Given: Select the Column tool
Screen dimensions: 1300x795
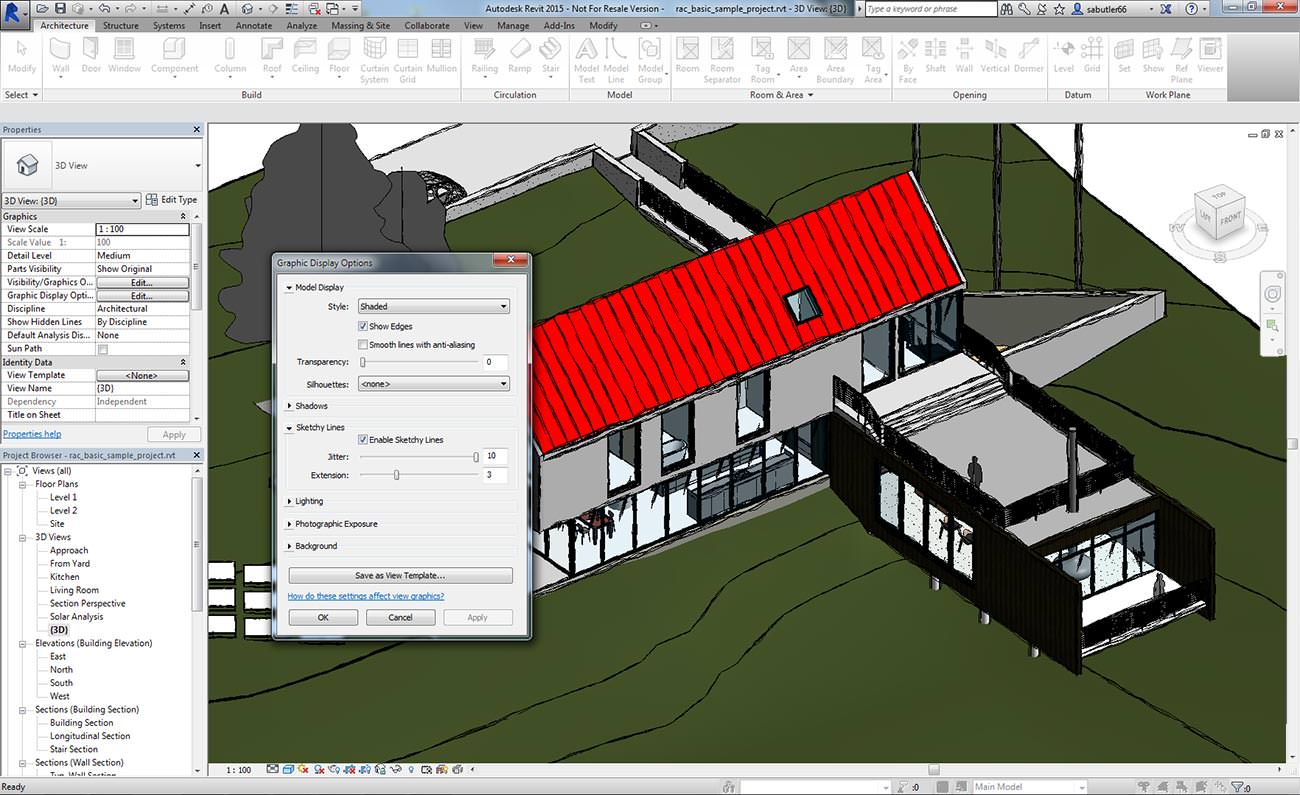Looking at the screenshot, I should (x=230, y=58).
